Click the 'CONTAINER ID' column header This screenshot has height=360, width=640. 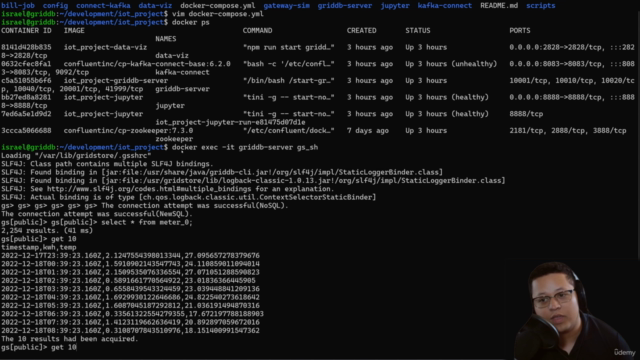tap(26, 31)
